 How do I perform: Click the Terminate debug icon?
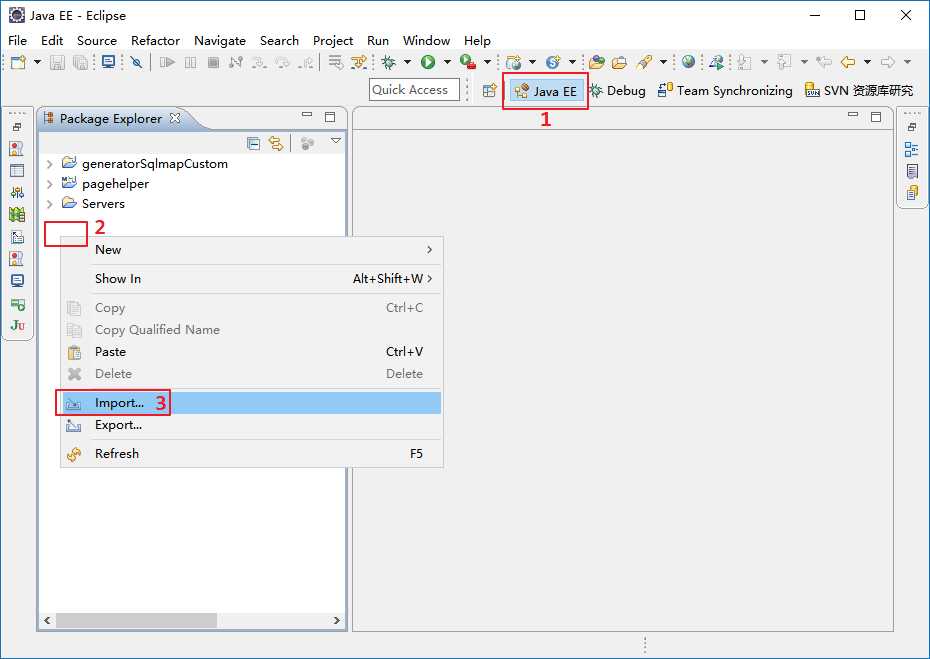pos(214,62)
